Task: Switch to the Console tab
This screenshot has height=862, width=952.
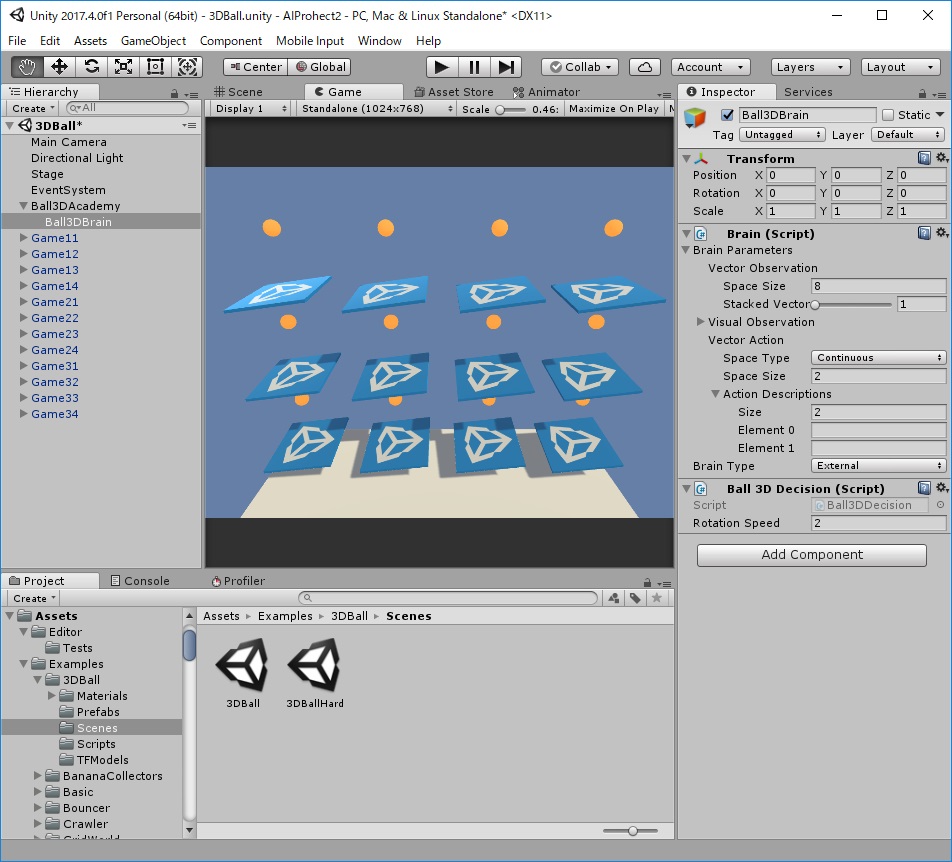Action: (x=139, y=581)
